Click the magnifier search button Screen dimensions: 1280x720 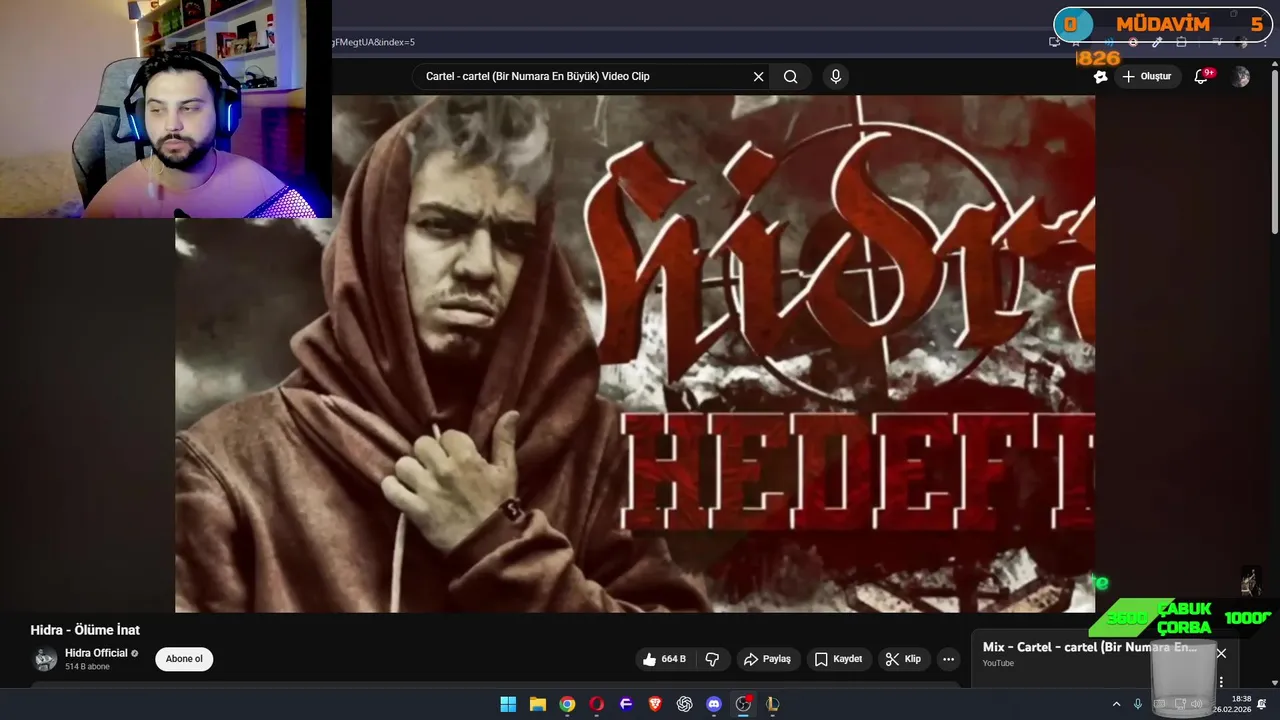[791, 77]
